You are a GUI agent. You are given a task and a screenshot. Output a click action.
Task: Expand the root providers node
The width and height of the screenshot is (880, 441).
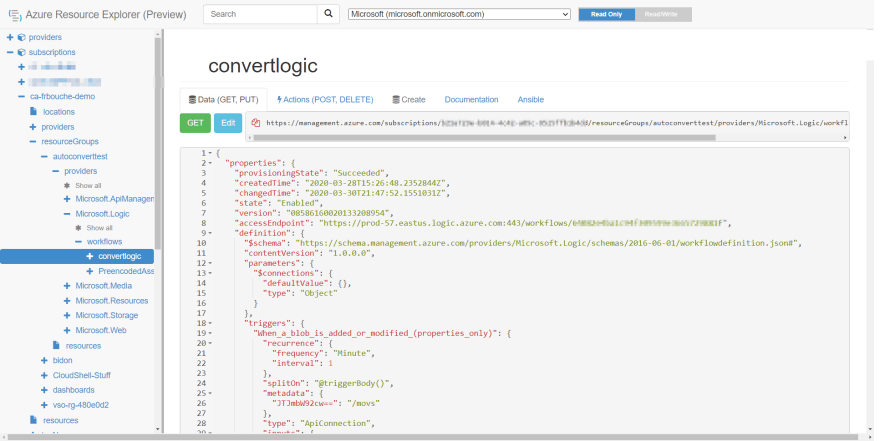click(10, 37)
